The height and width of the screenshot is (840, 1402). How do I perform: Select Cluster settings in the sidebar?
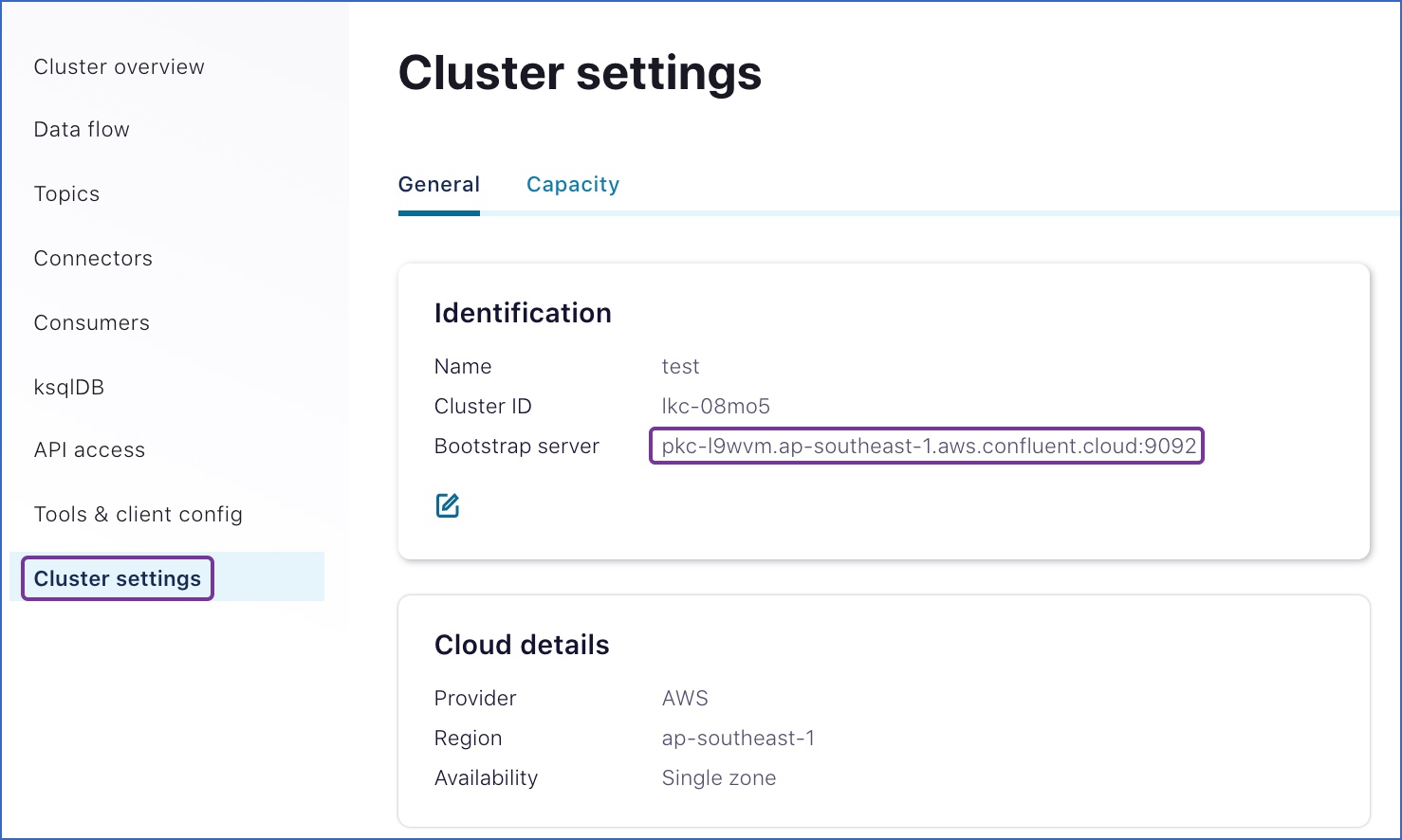tap(117, 578)
